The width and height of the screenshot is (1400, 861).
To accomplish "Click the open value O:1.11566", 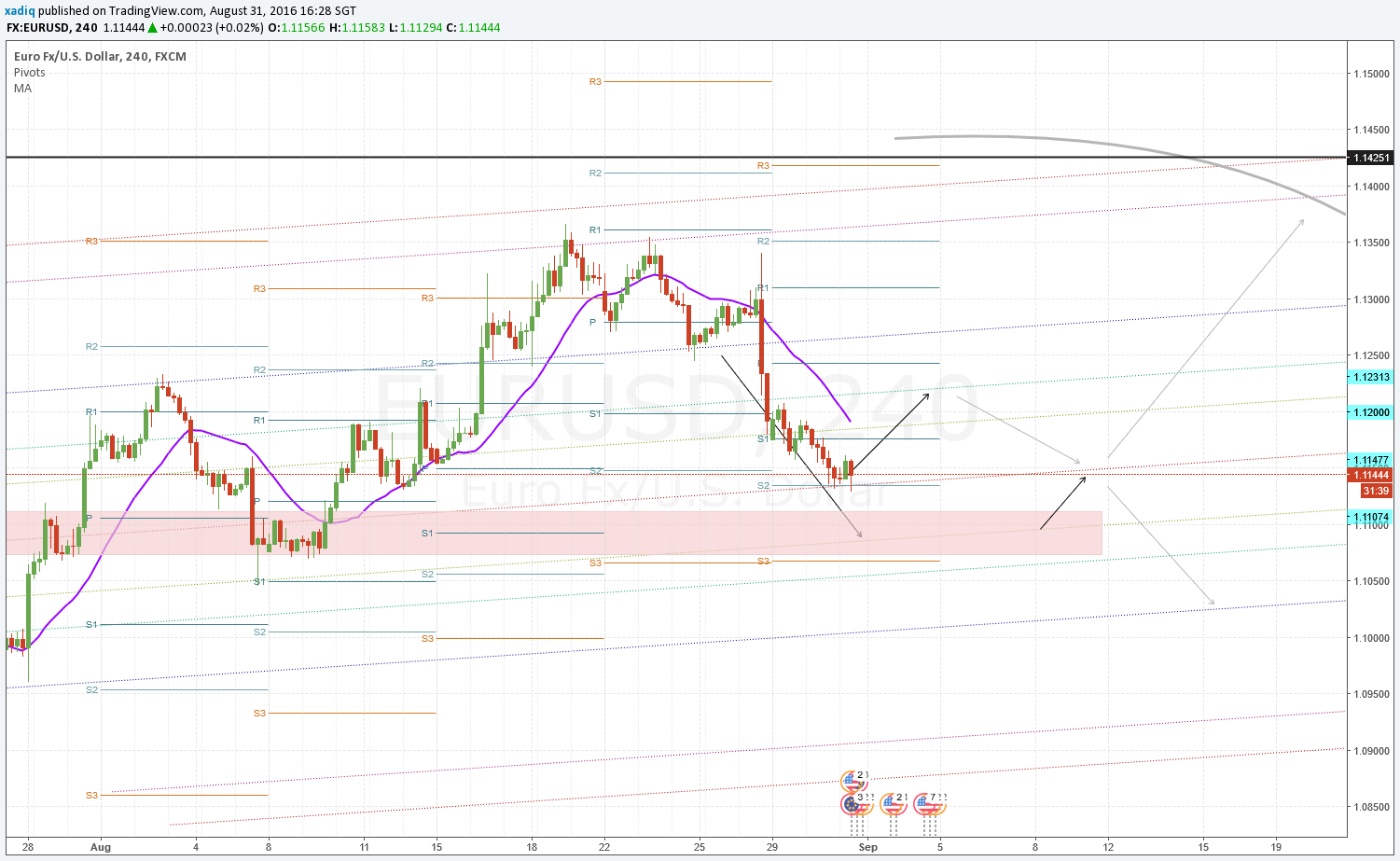I will [x=297, y=27].
